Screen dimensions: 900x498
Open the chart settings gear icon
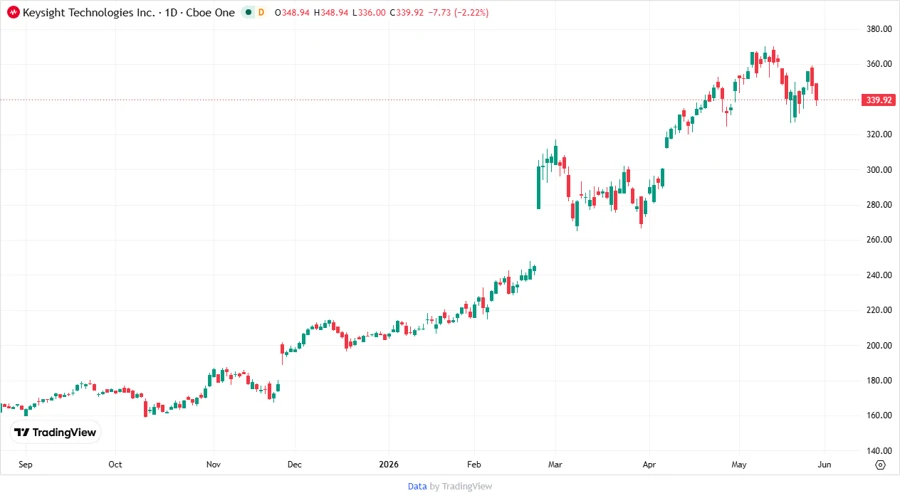(880, 465)
